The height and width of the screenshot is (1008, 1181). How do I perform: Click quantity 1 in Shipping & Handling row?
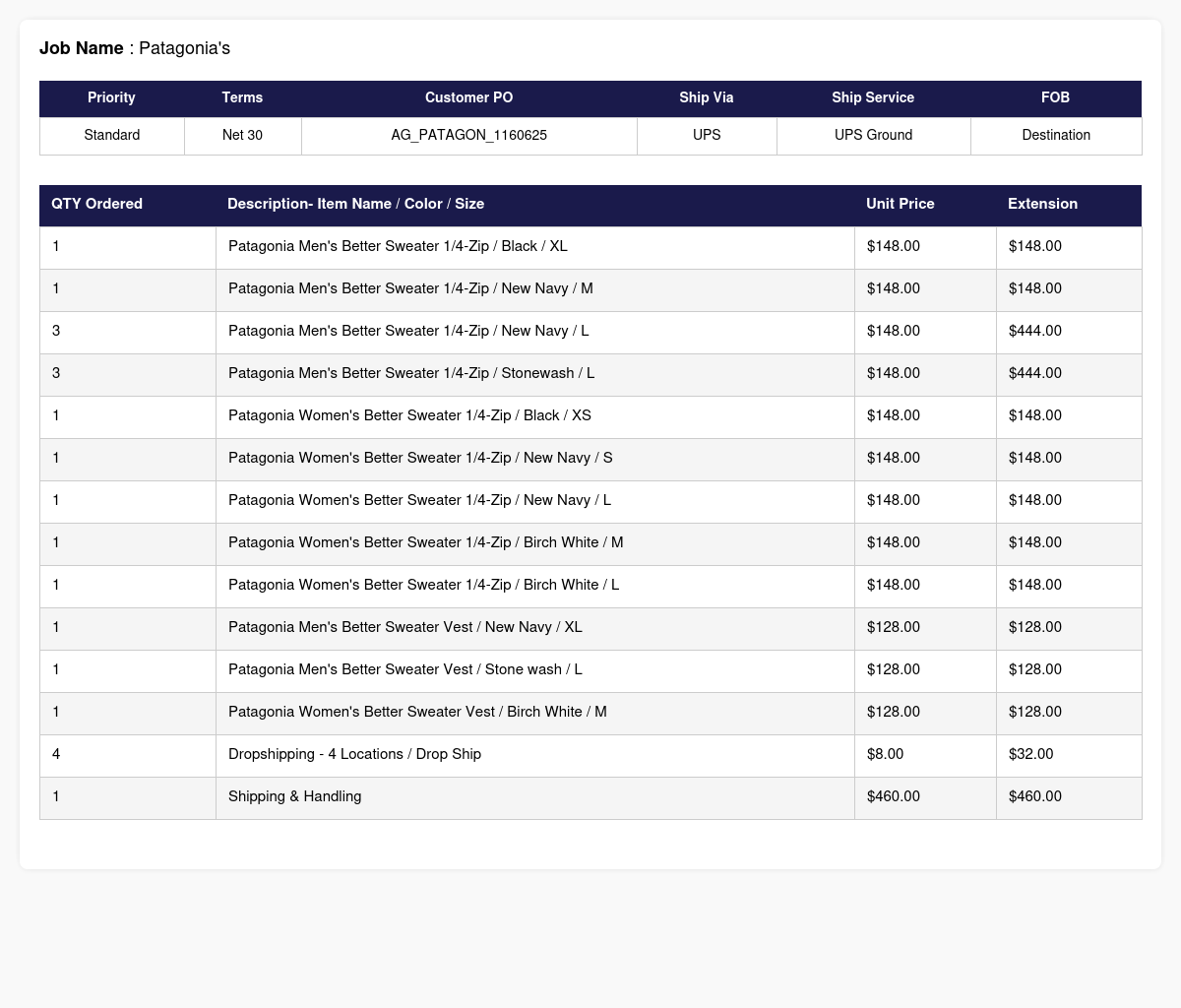click(56, 797)
